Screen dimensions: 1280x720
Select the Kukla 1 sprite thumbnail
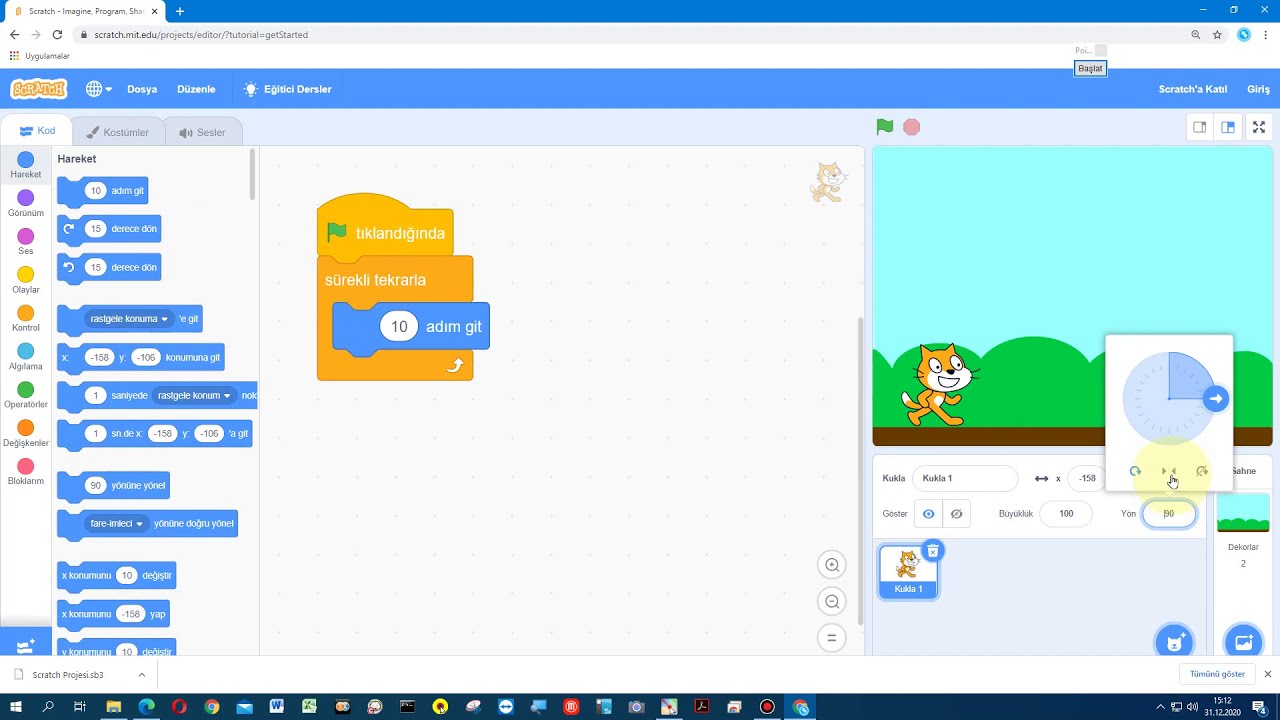point(908,571)
